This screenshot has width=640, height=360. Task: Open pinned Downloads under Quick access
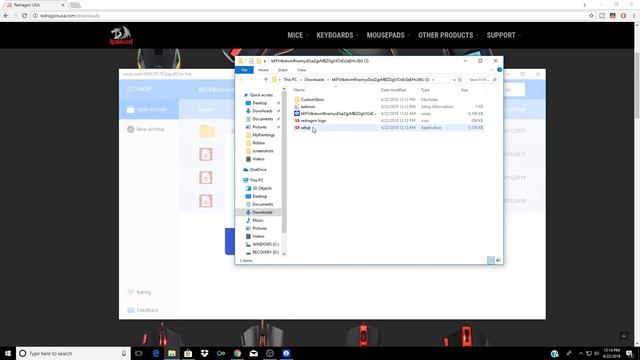point(262,111)
